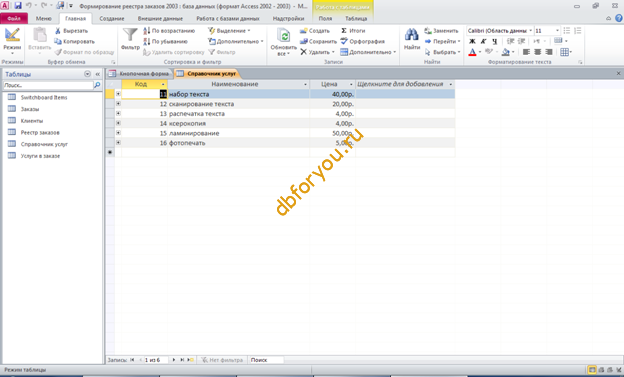Toggle italic (К) formatting
624x377 pixels.
tap(483, 41)
